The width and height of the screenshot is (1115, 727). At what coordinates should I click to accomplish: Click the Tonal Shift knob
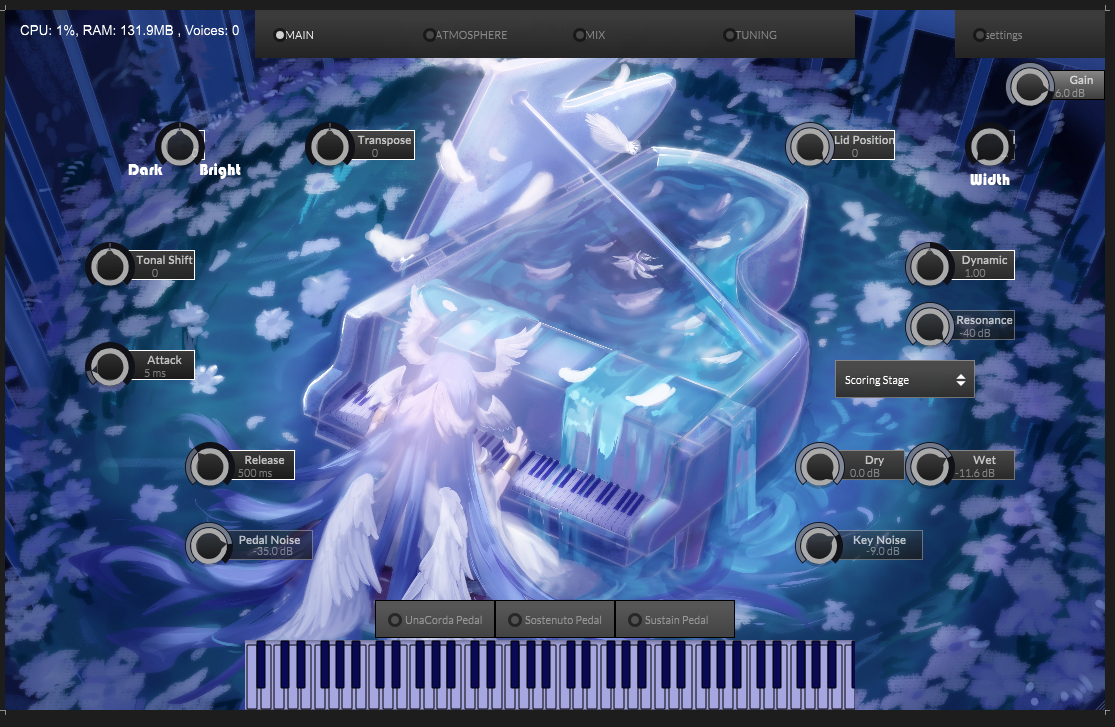point(110,265)
